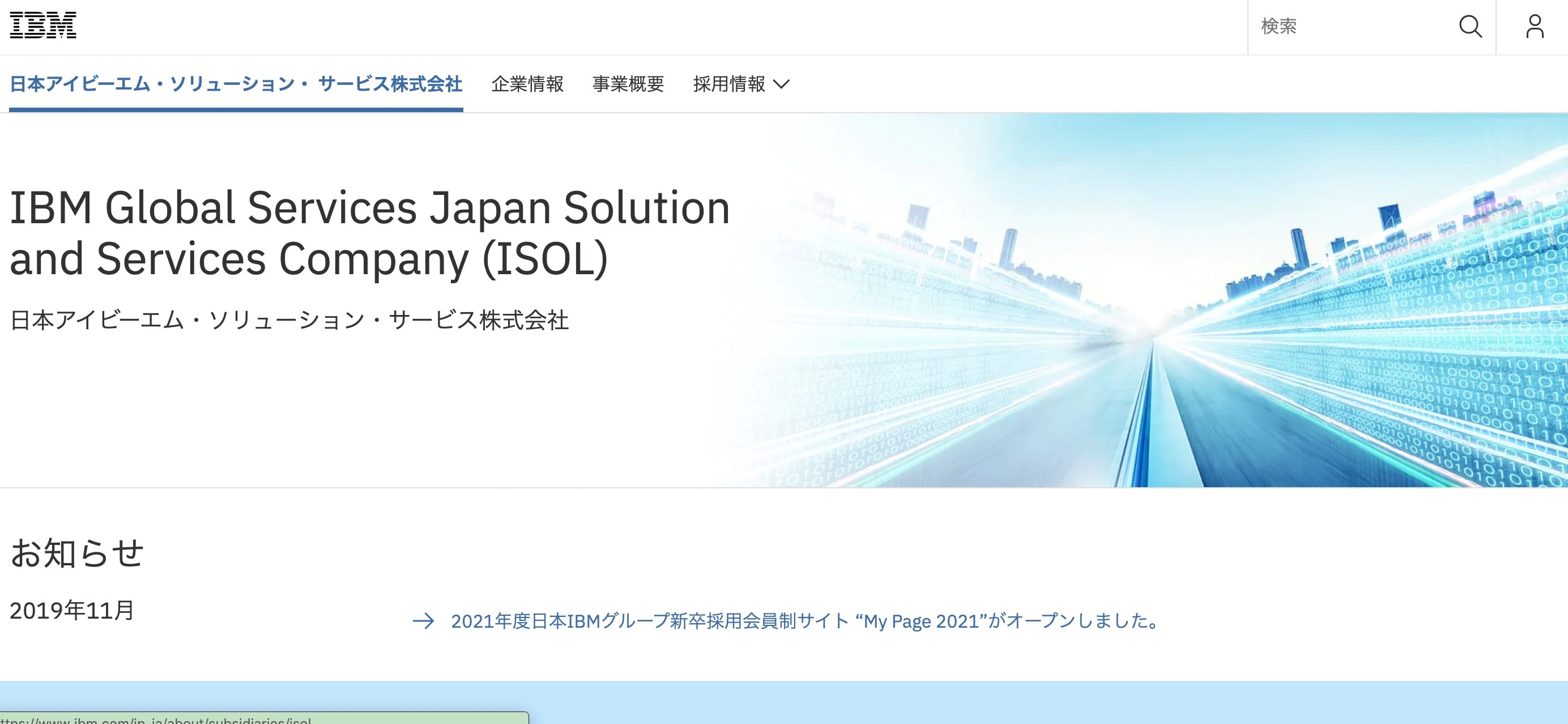Click the Japanese company name under title
Image resolution: width=1568 pixels, height=724 pixels.
click(289, 320)
